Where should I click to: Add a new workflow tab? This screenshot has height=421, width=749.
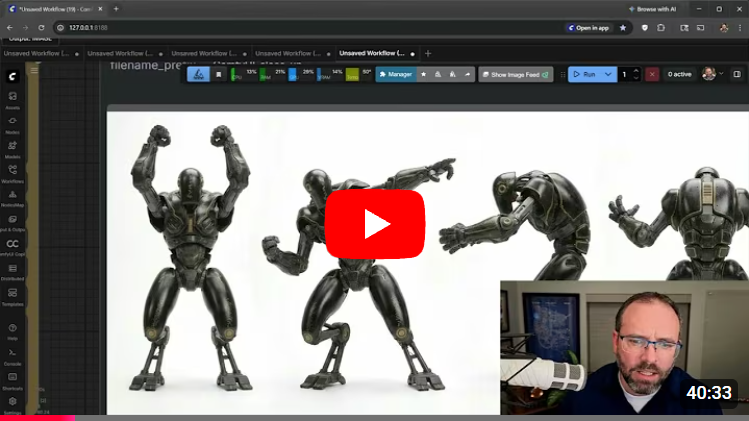coord(428,53)
